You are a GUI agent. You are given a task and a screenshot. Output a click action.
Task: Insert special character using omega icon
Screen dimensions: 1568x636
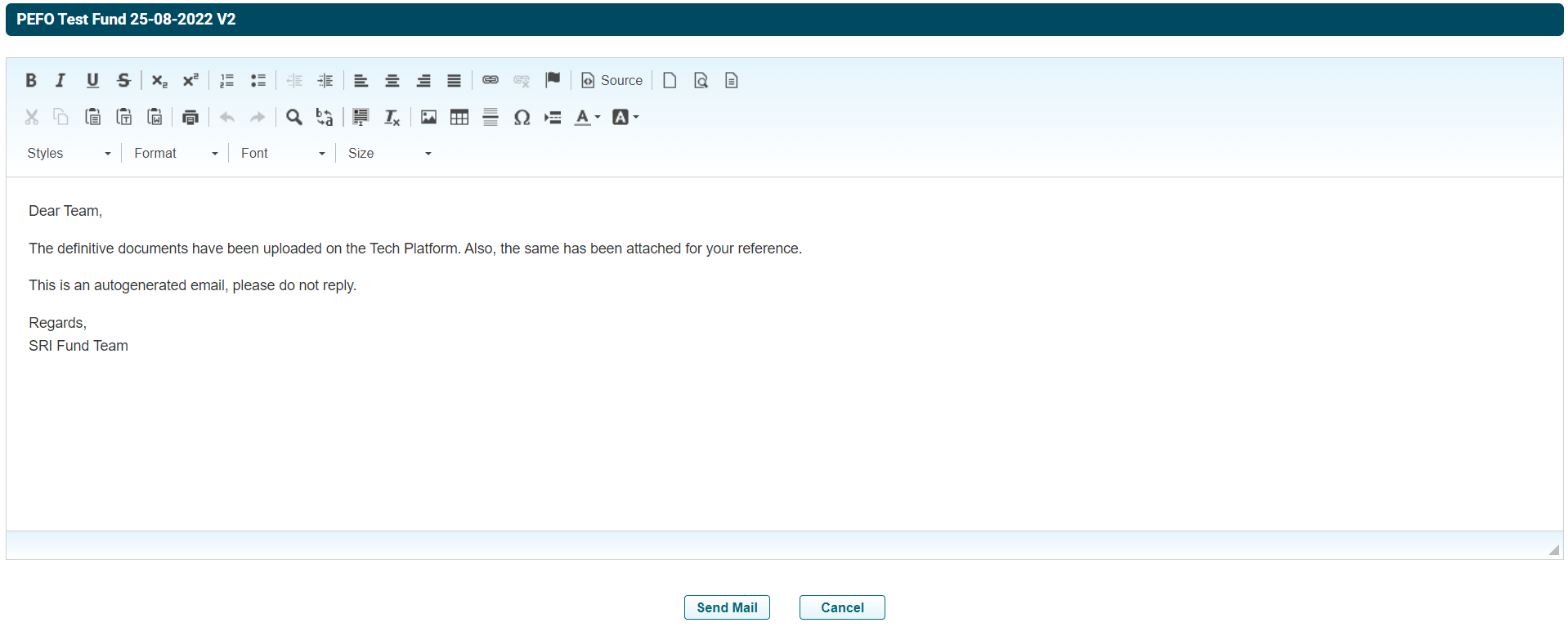click(x=522, y=117)
